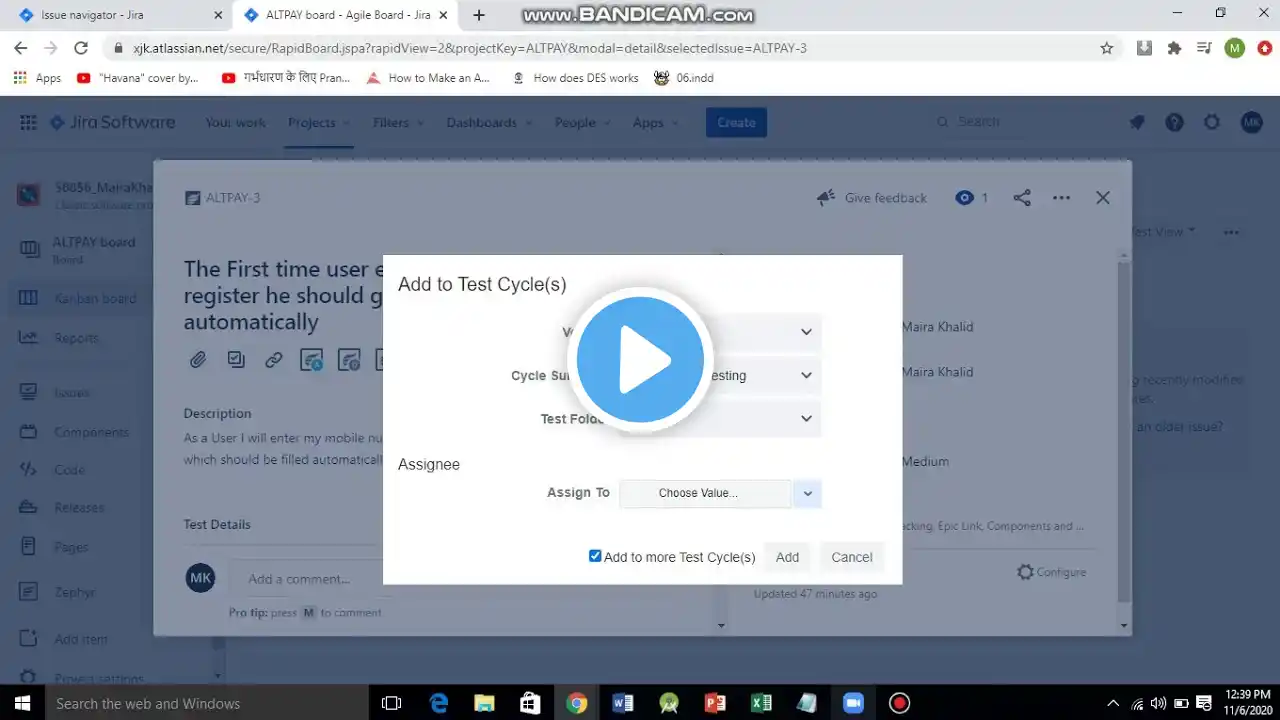Expand the Cycle Summary dropdown

click(720, 375)
